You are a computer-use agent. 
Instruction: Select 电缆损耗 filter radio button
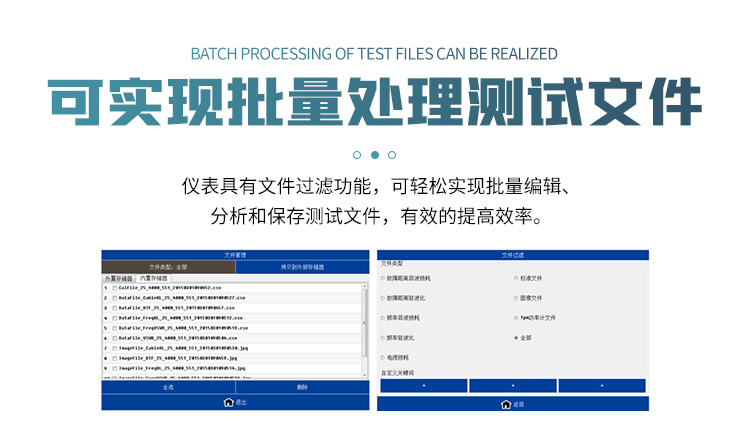click(x=382, y=357)
